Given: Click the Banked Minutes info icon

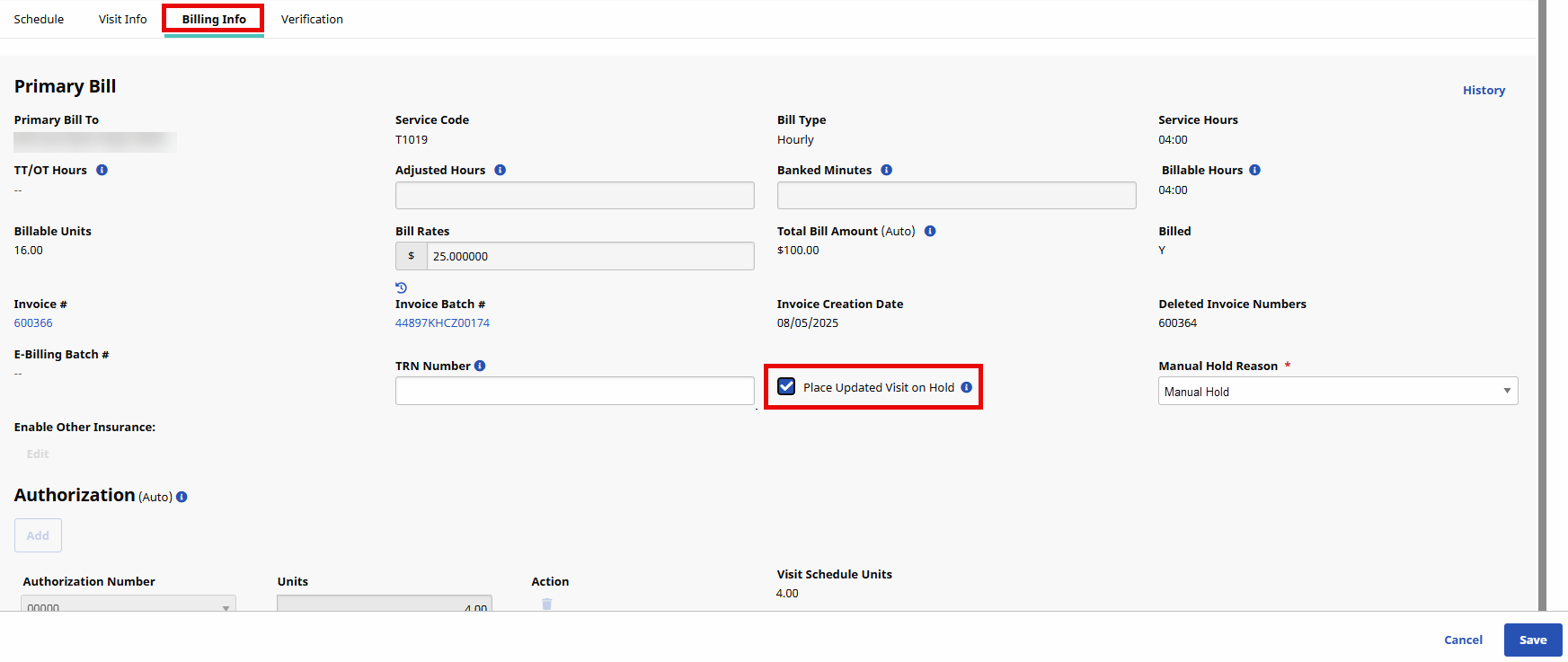Looking at the screenshot, I should 886,170.
